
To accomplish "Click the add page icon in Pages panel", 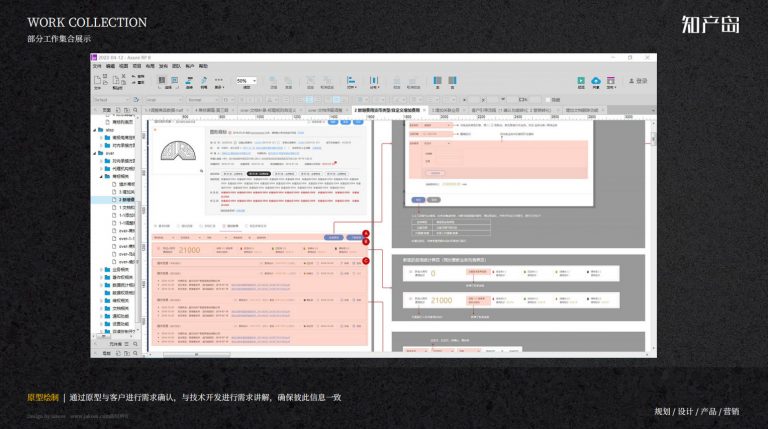I will pyautogui.click(x=118, y=110).
